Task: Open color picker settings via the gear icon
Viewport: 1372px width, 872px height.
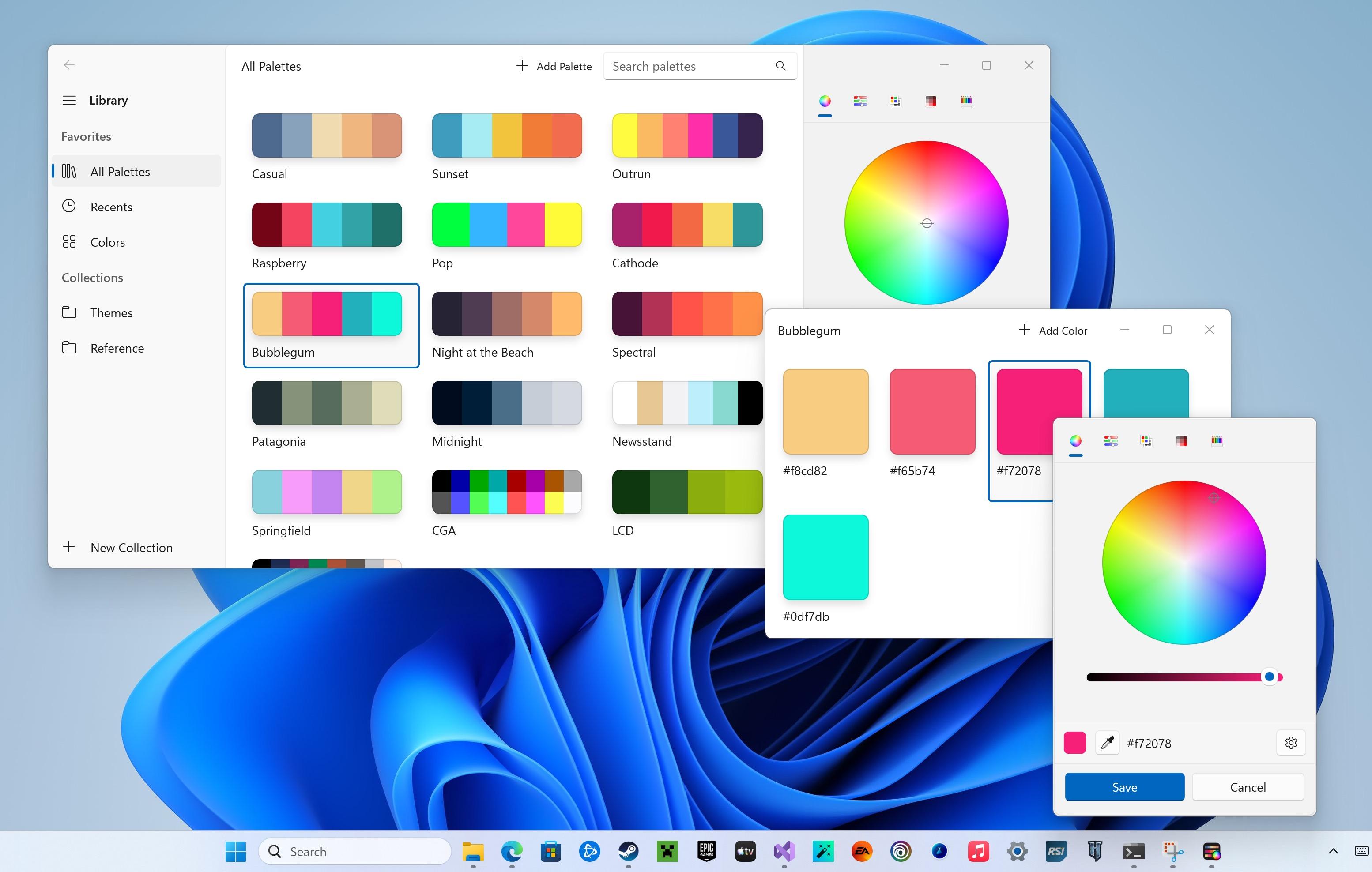Action: pos(1290,743)
